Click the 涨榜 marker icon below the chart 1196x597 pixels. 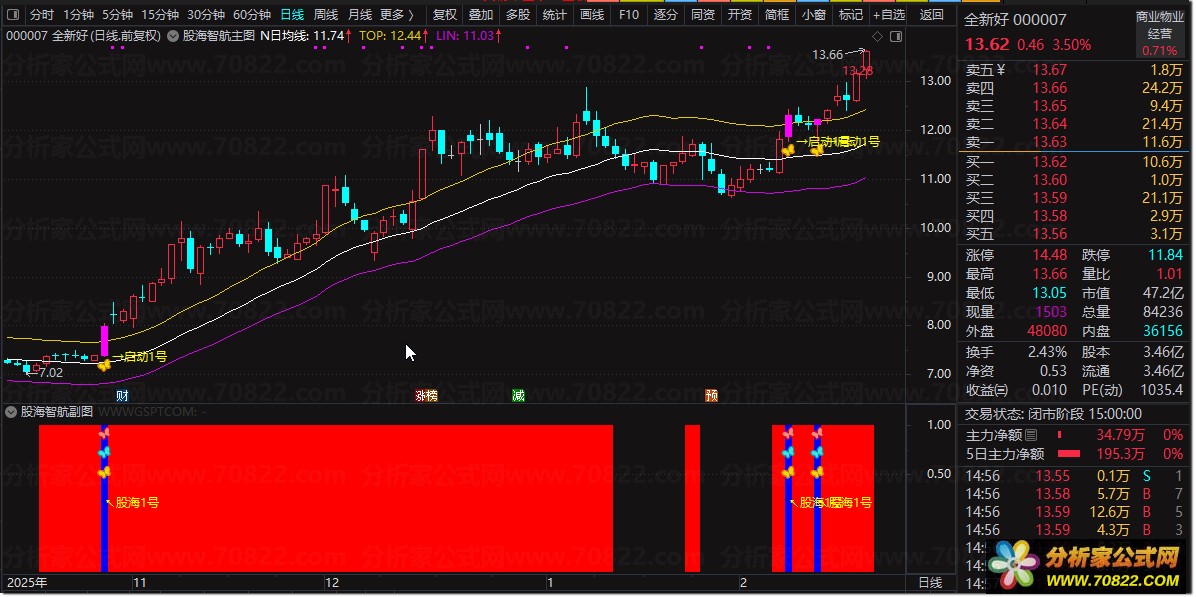point(426,396)
